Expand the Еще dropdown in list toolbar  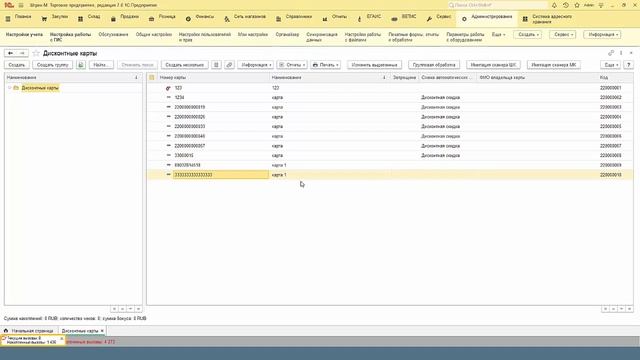click(611, 65)
